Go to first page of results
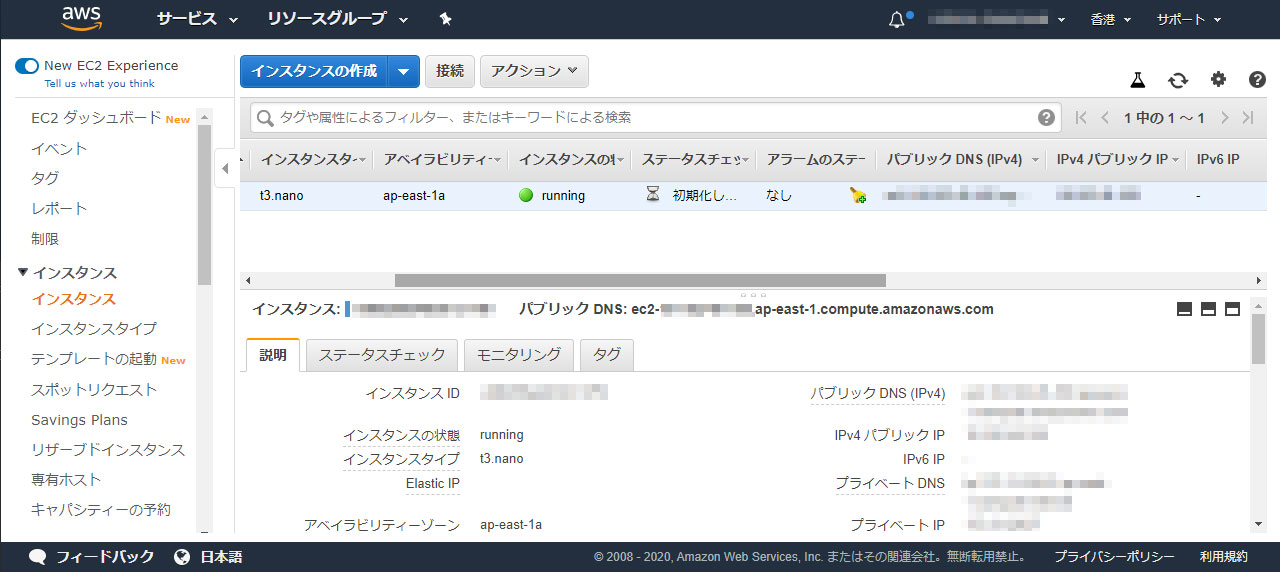This screenshot has width=1280, height=572. [x=1081, y=118]
